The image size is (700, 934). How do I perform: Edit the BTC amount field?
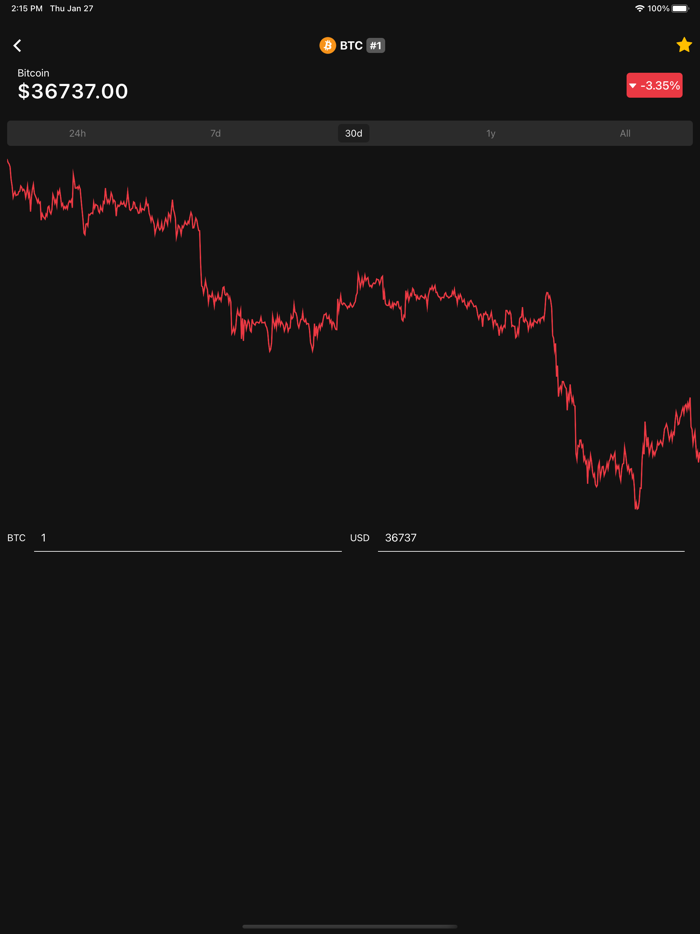click(188, 538)
